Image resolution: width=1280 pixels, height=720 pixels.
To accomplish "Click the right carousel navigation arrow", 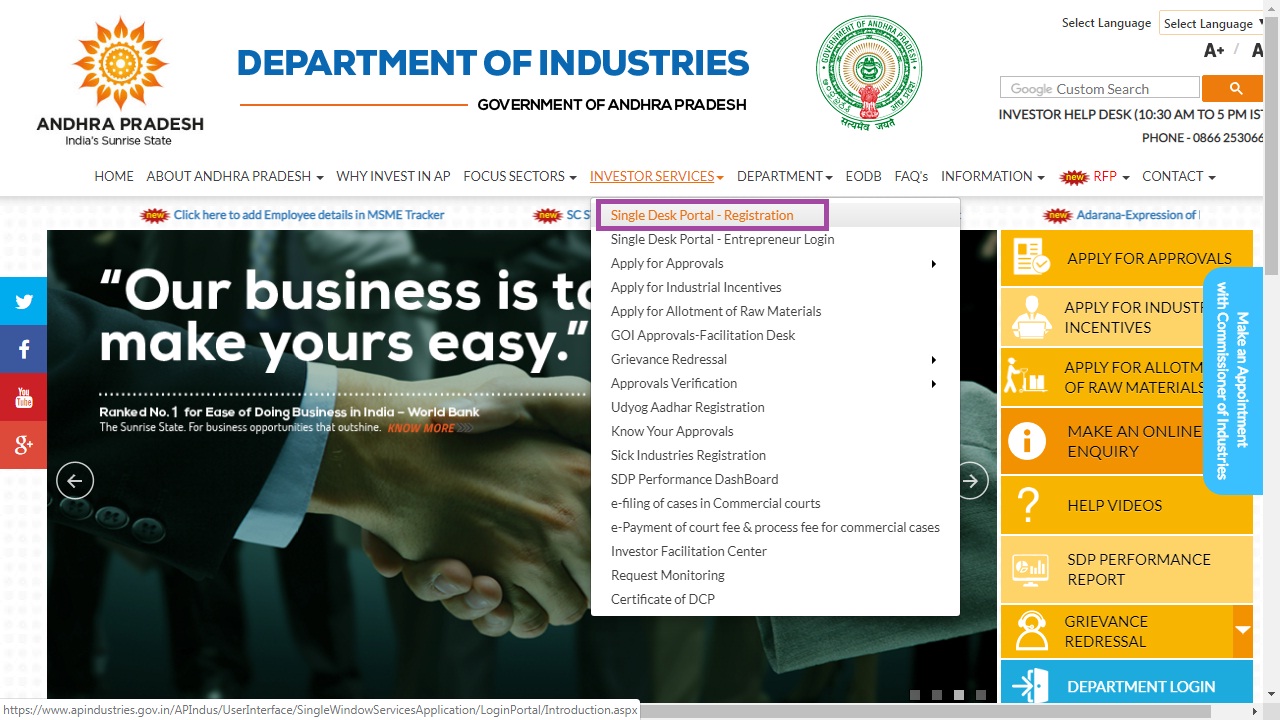I will [970, 481].
